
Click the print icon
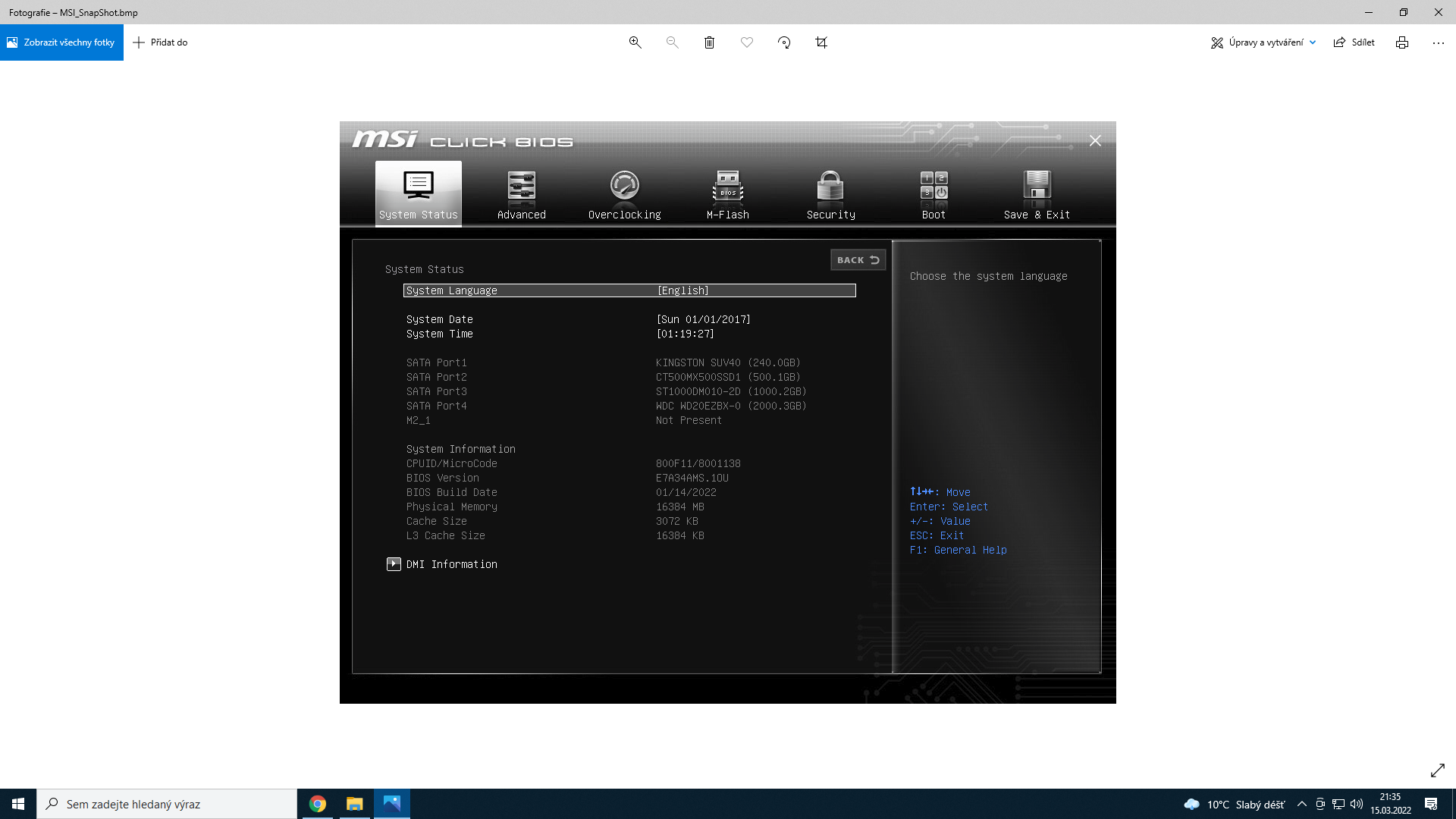tap(1401, 42)
